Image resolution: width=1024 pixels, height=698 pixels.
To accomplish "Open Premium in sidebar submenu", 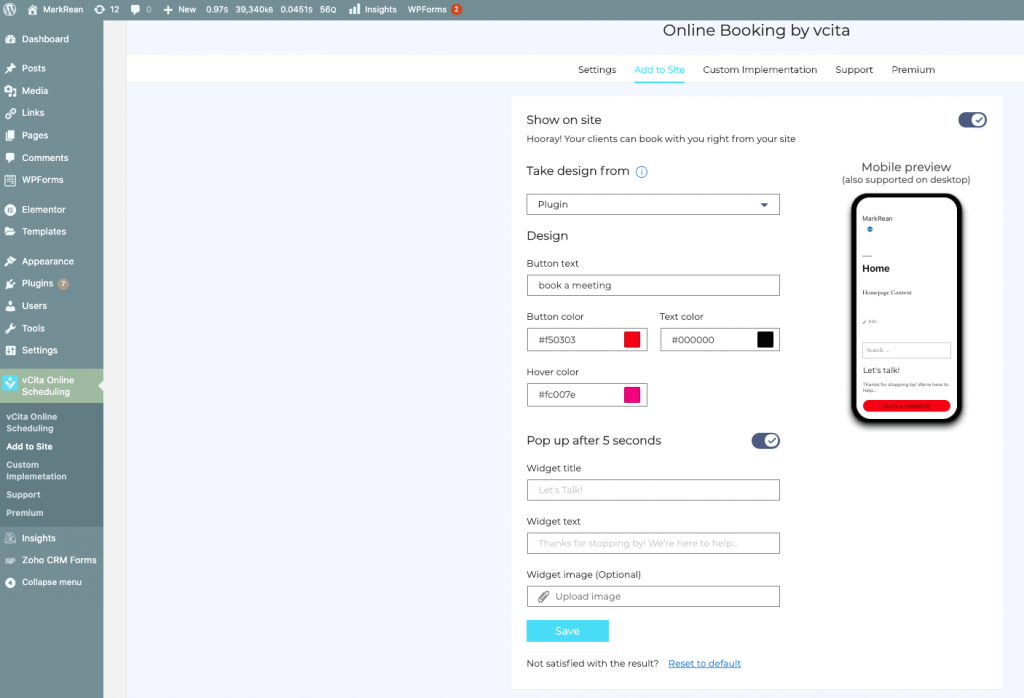I will (x=25, y=513).
